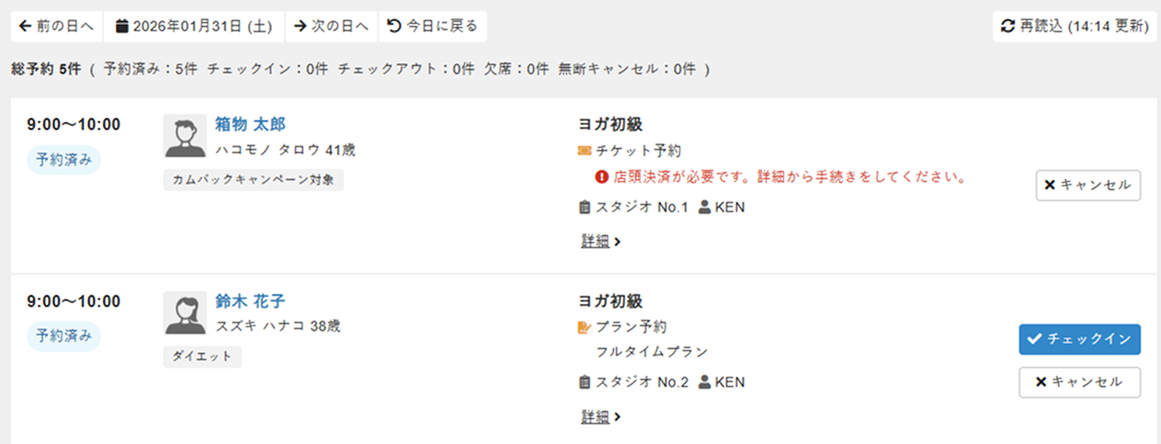Click the clipboard icon beside スタジオ No.1
This screenshot has height=444, width=1161.
click(x=585, y=208)
